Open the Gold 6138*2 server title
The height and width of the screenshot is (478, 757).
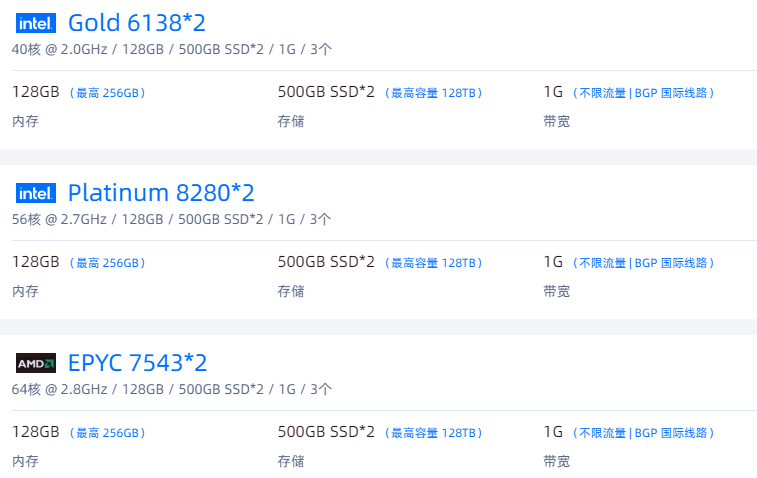point(137,23)
